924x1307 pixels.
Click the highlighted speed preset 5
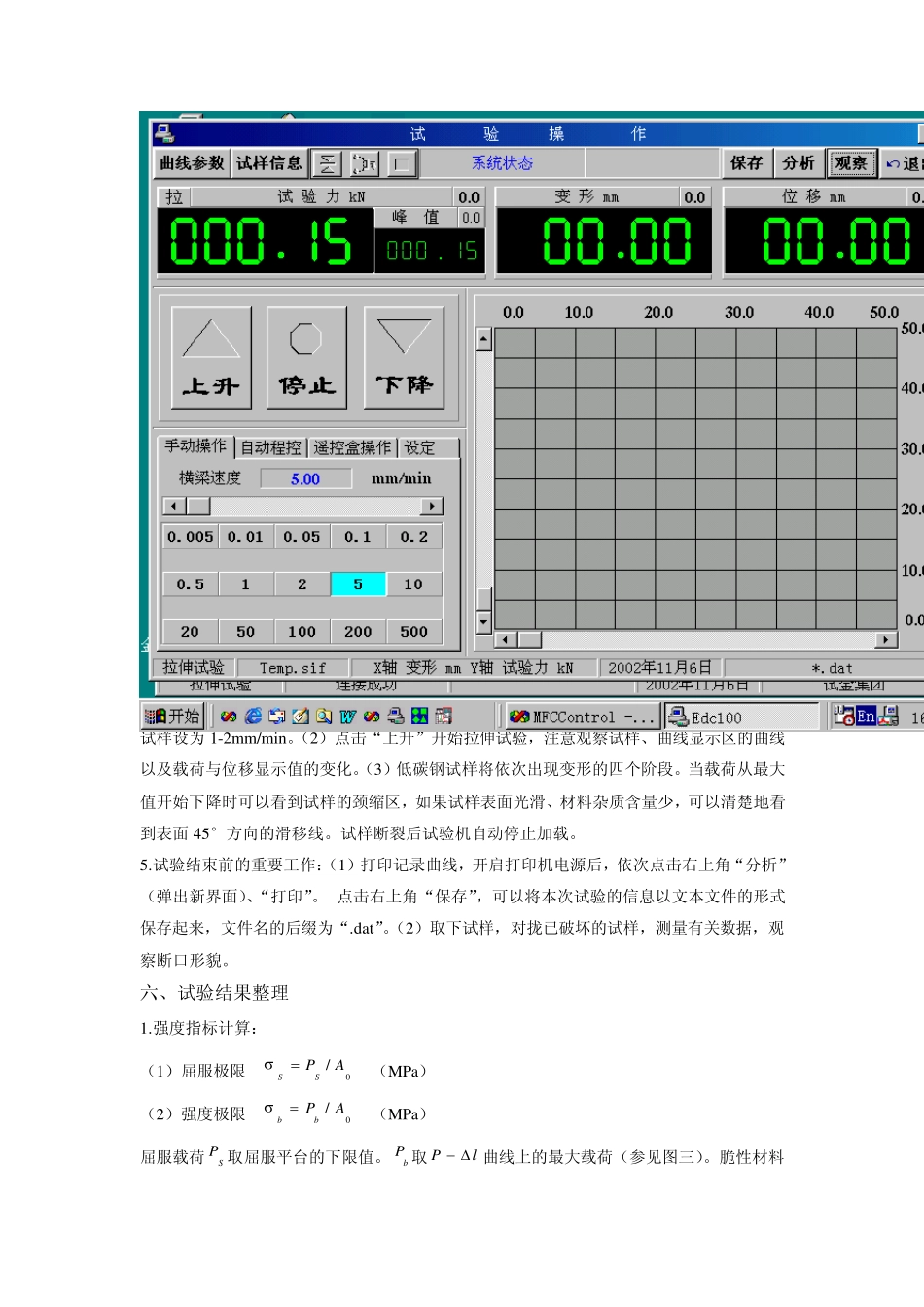pos(358,584)
